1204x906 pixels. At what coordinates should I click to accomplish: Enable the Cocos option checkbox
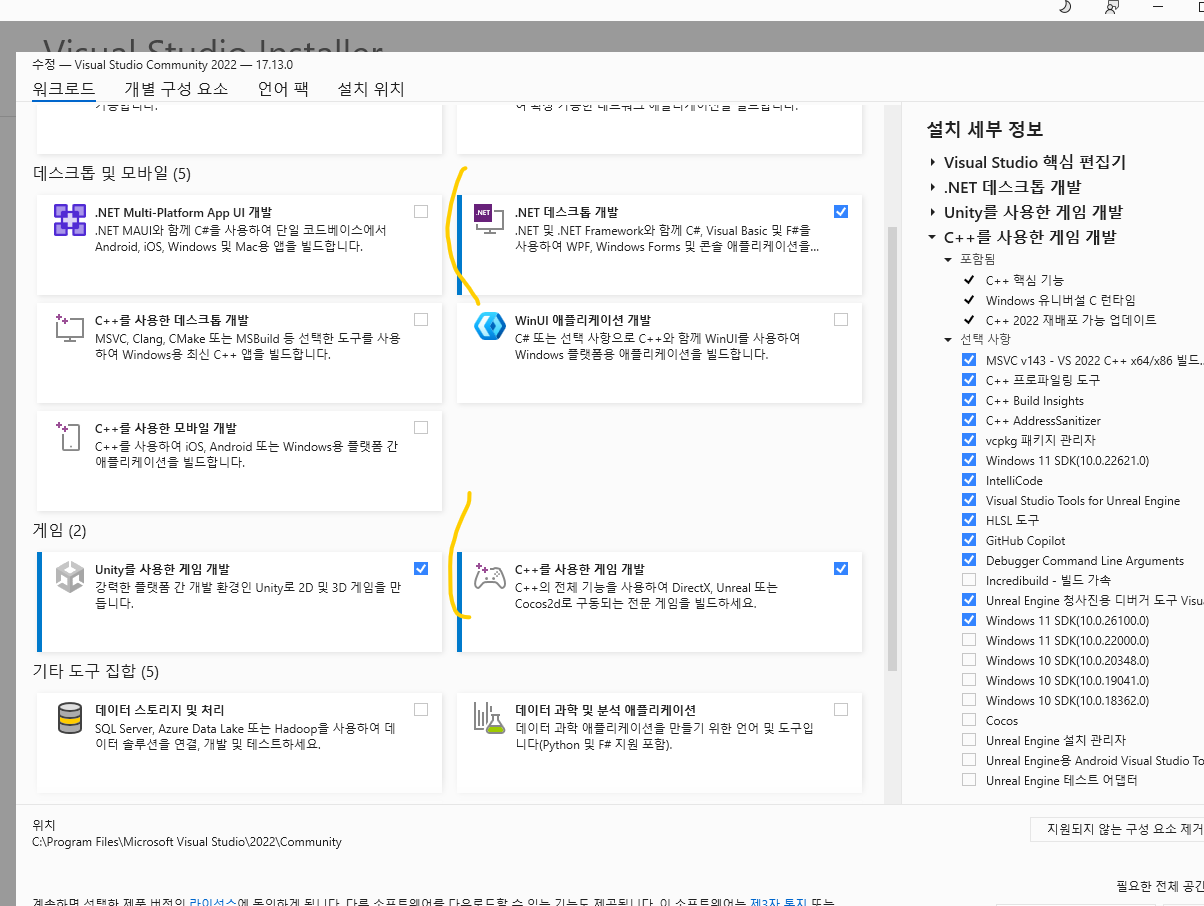[x=968, y=720]
